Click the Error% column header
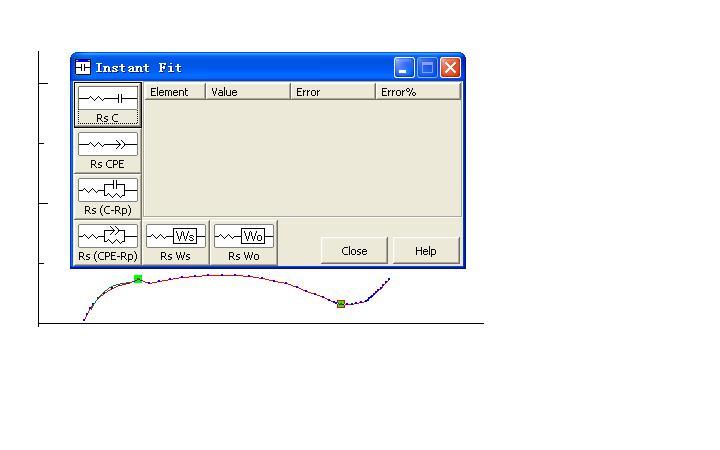 418,92
